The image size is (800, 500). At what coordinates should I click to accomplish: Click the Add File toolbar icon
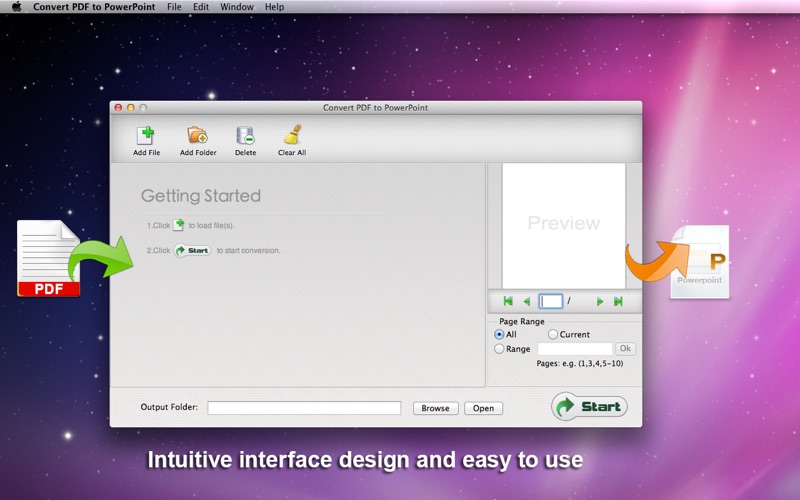[146, 136]
